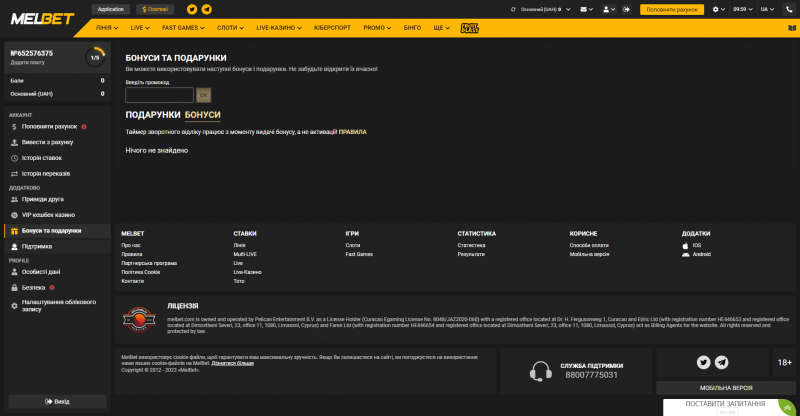The height and width of the screenshot is (416, 800).
Task: Click footer Telegram round icon
Action: coord(721,362)
